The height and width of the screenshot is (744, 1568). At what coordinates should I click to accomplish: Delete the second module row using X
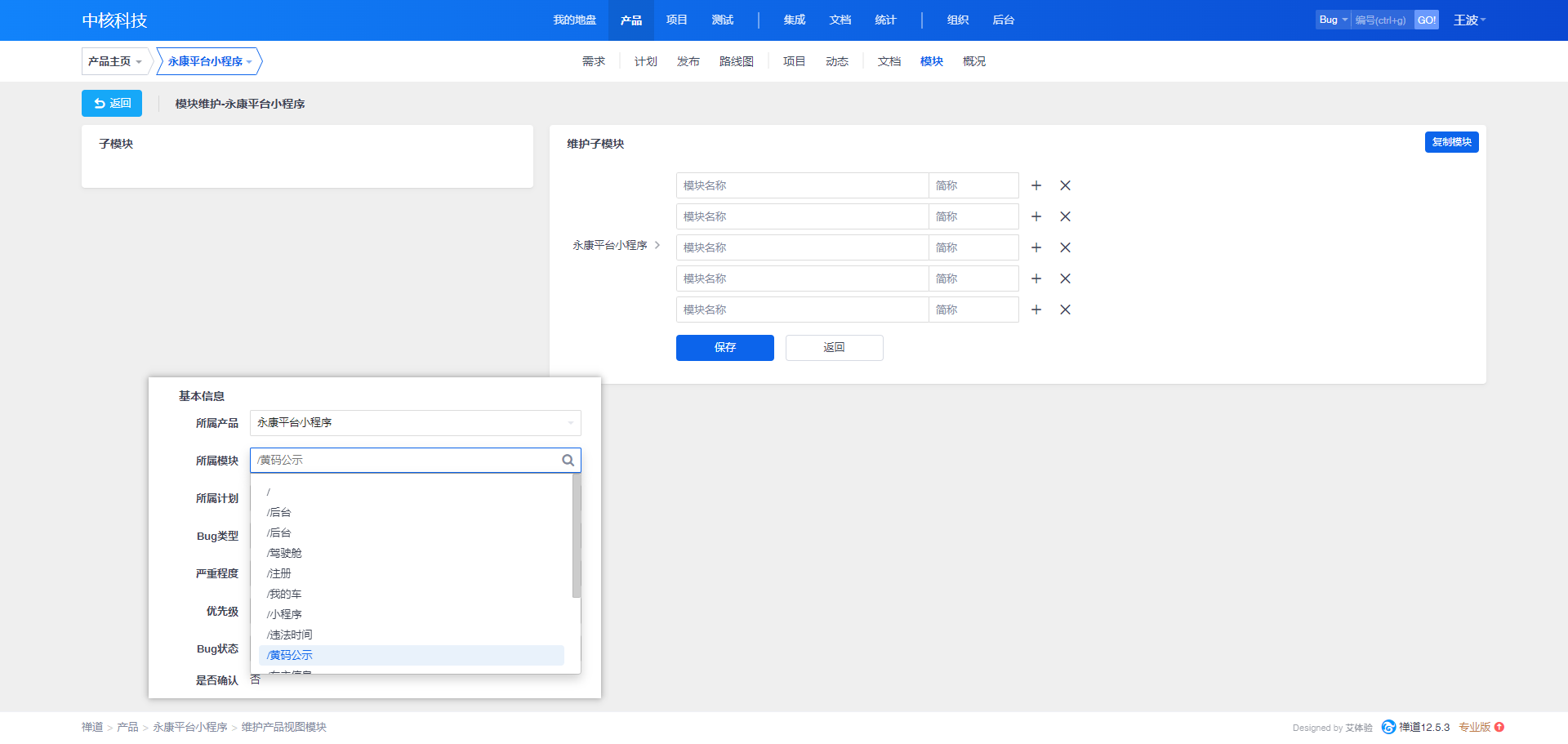point(1065,216)
